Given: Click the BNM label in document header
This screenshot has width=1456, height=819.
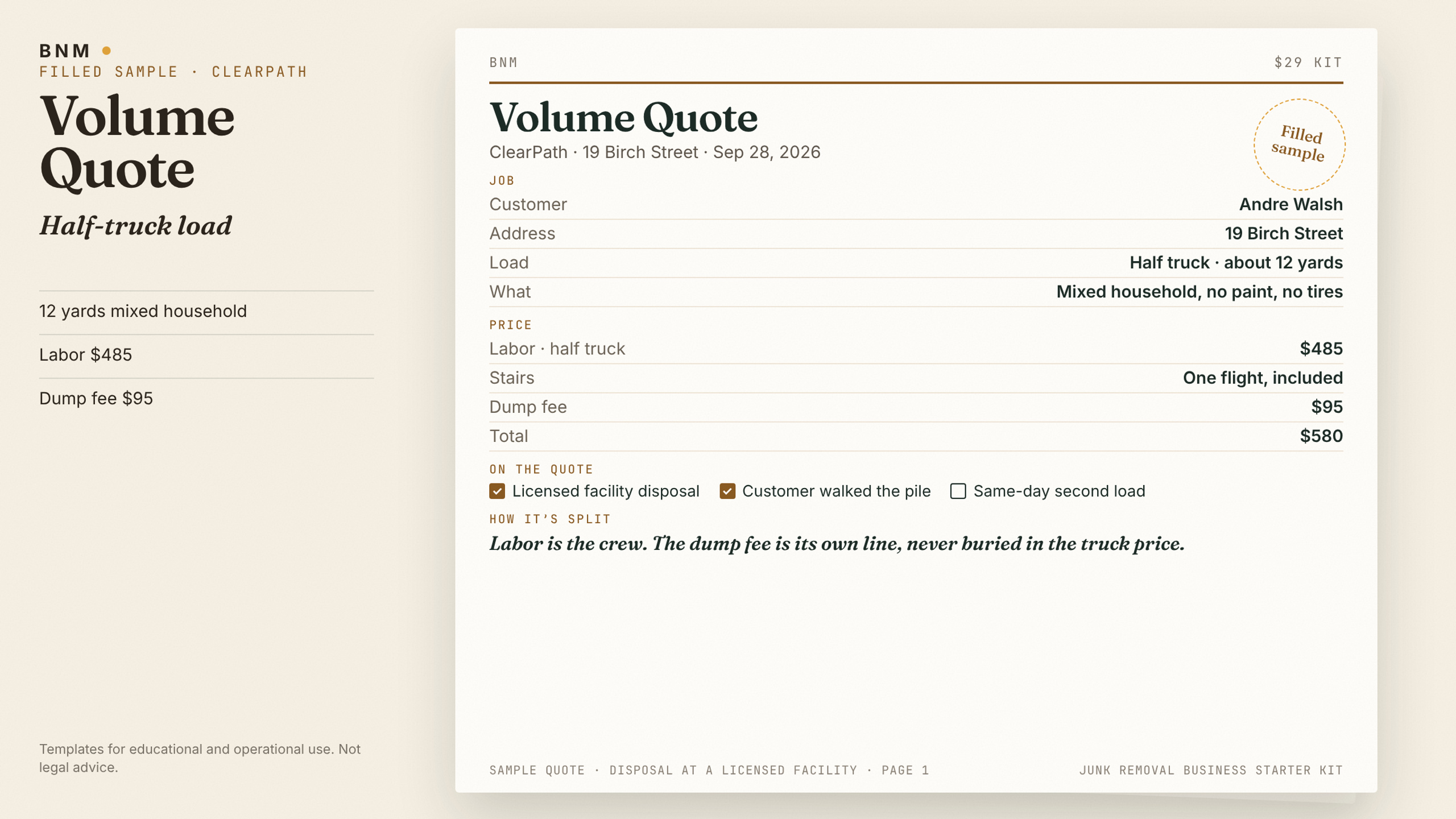Looking at the screenshot, I should (x=503, y=62).
